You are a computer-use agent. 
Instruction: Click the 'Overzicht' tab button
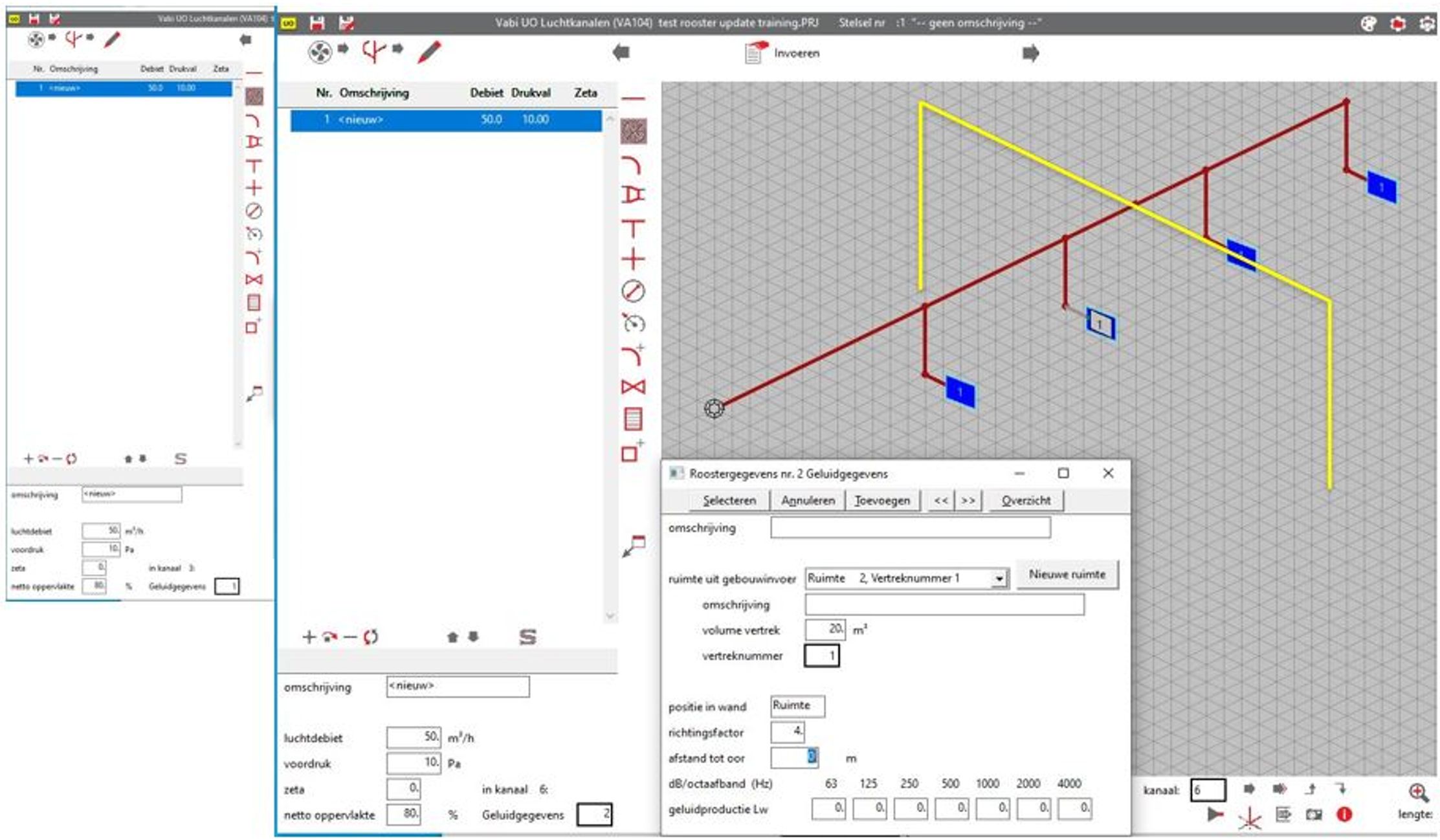[1026, 500]
